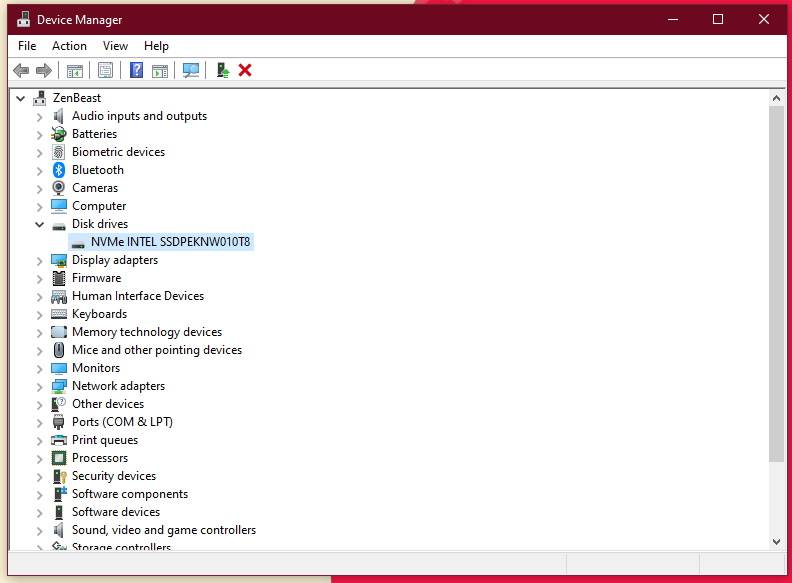Select Sound, video and game controllers label
The width and height of the screenshot is (792, 583).
(x=164, y=530)
